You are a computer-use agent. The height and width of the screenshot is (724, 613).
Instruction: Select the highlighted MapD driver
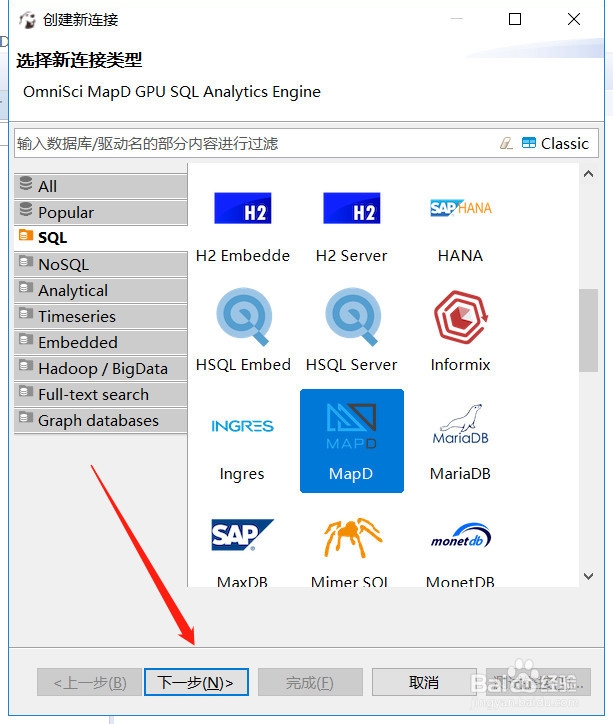(x=352, y=441)
